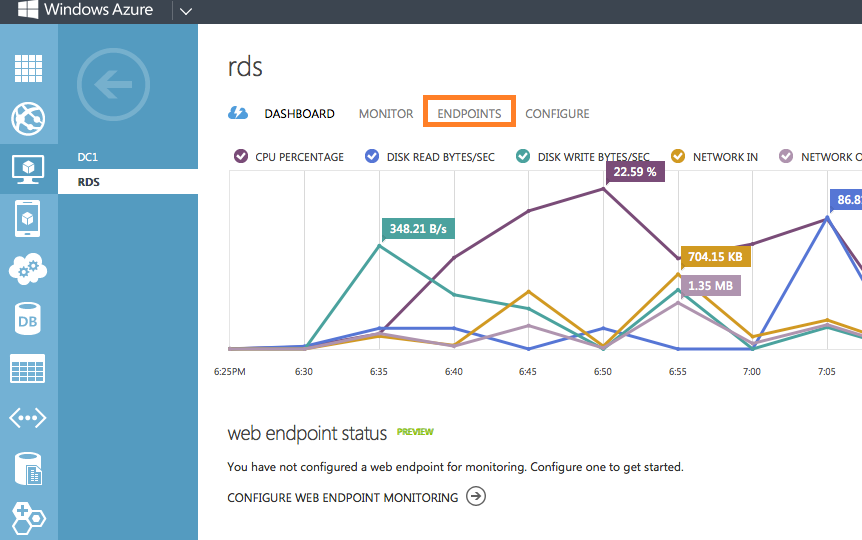Switch to the Monitor tab
The height and width of the screenshot is (540, 862).
coord(386,114)
